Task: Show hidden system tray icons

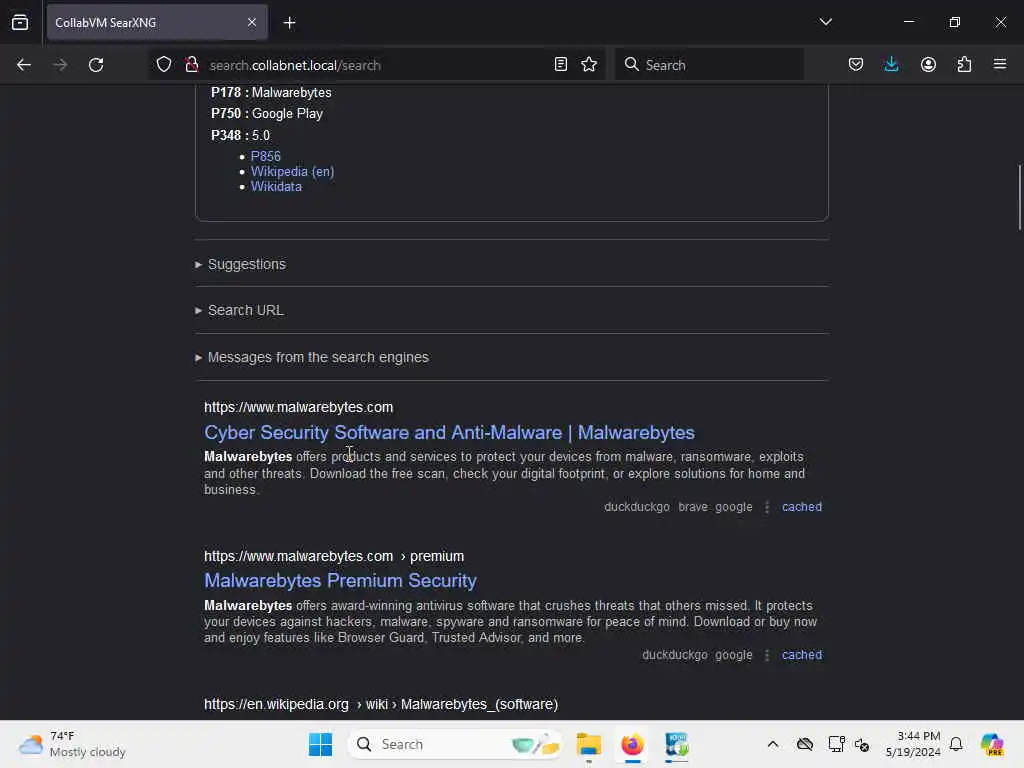Action: click(773, 744)
